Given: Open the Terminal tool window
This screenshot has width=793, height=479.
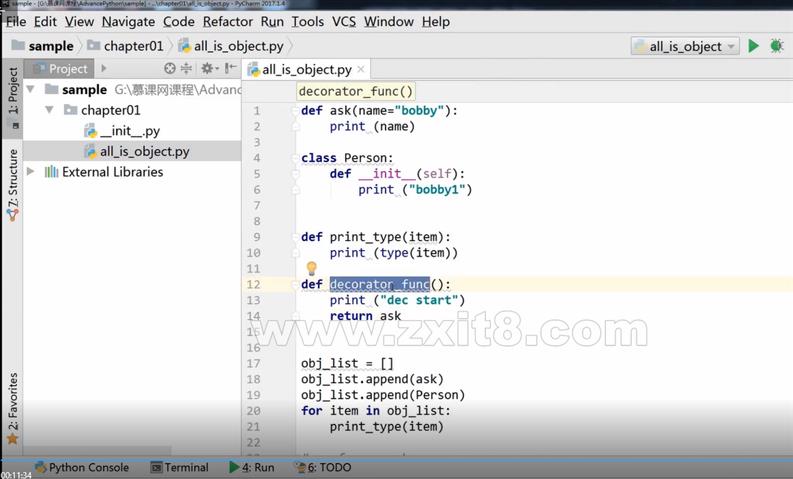Looking at the screenshot, I should [x=180, y=467].
